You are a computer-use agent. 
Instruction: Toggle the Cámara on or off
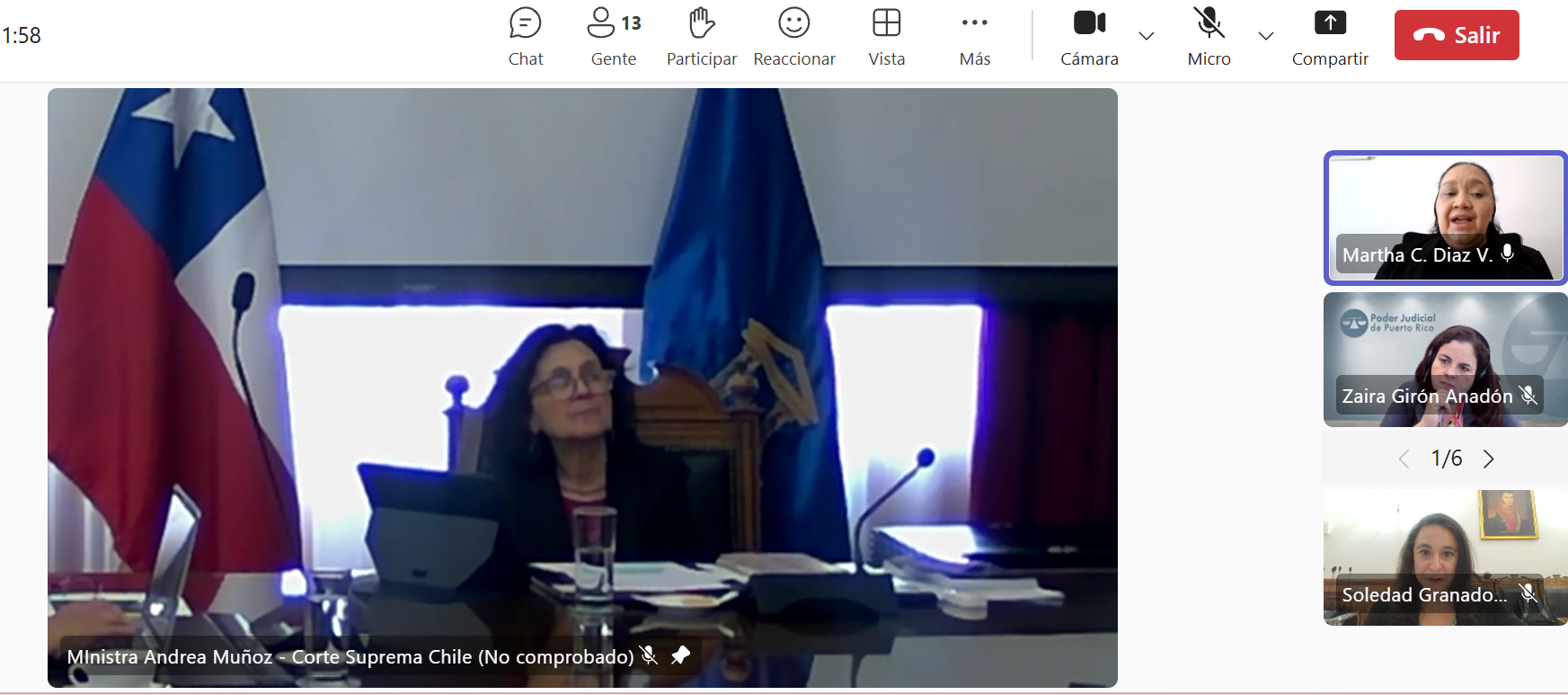pos(1089,37)
